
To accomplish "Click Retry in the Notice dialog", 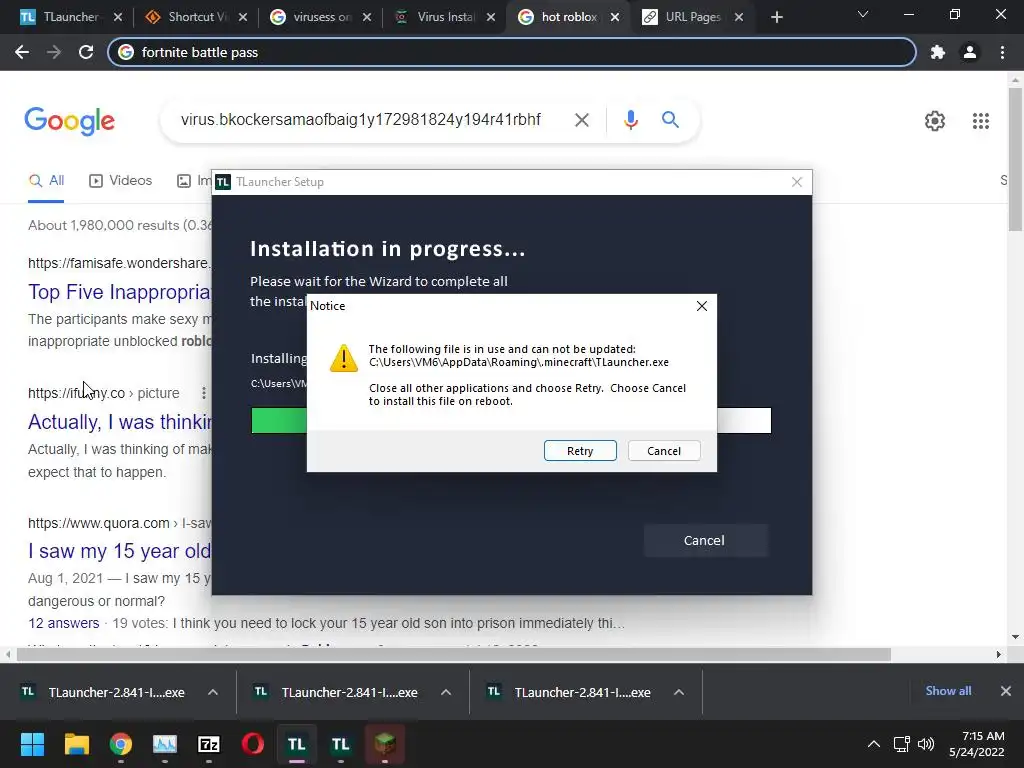I will [x=580, y=451].
